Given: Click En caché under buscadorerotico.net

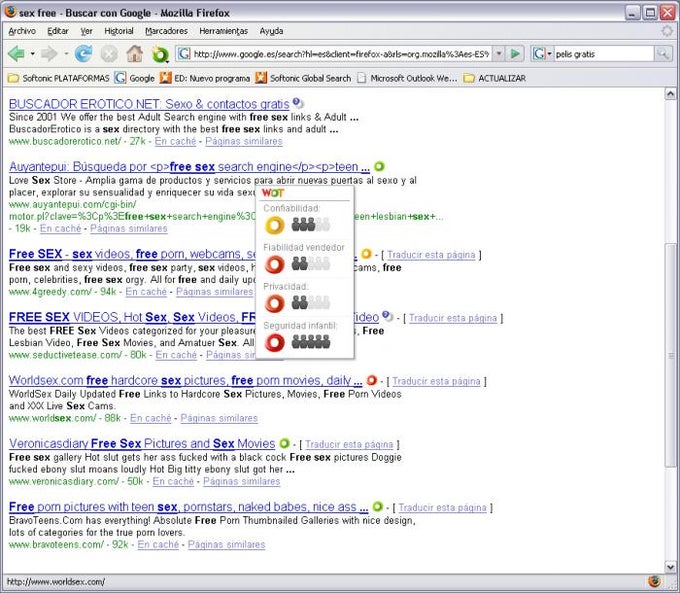Looking at the screenshot, I should [176, 141].
